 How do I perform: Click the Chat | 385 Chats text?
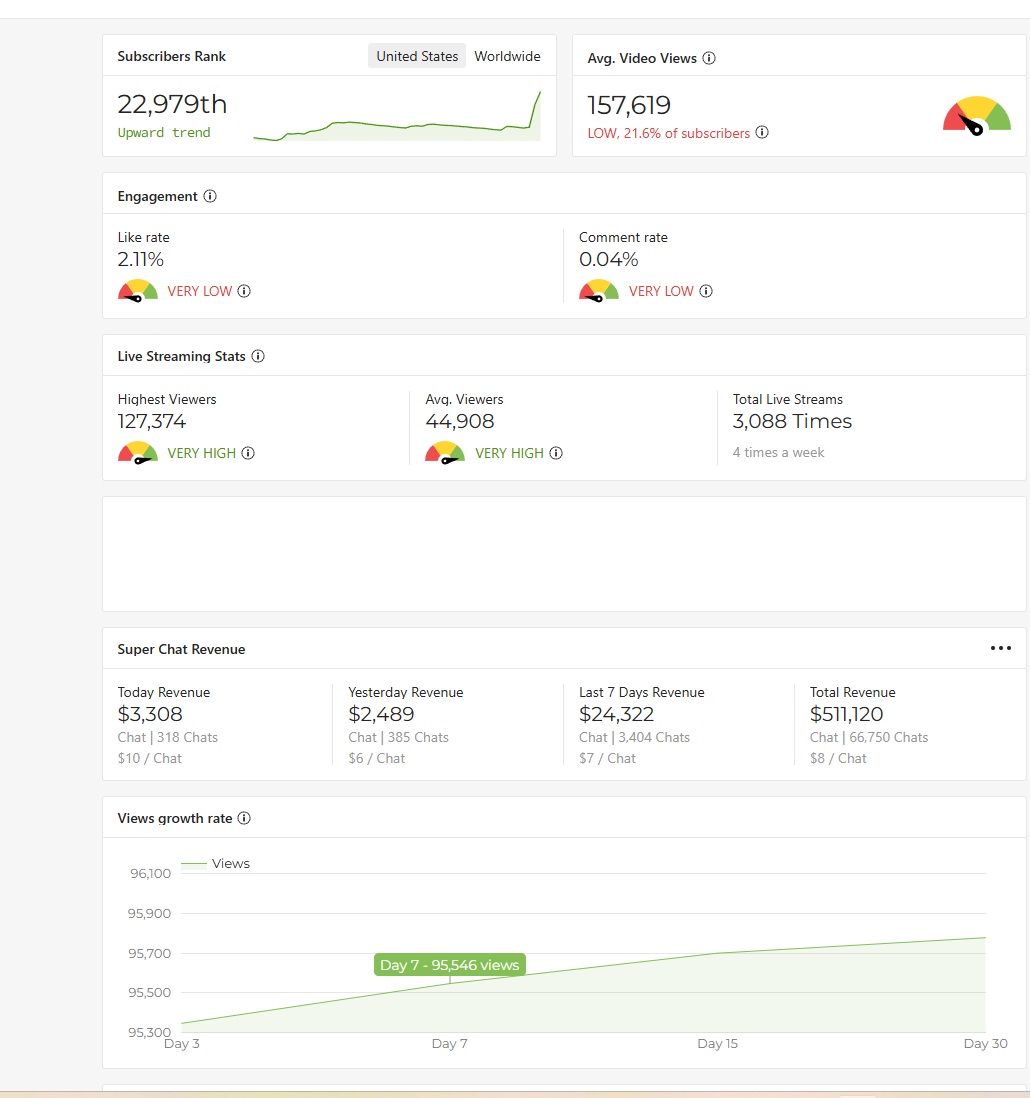[398, 737]
